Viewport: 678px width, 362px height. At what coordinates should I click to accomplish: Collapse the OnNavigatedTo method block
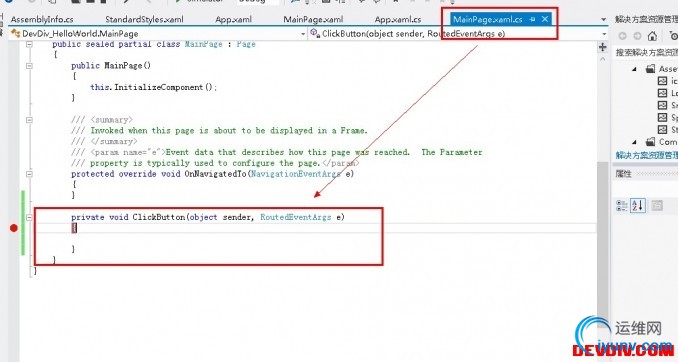coord(29,174)
